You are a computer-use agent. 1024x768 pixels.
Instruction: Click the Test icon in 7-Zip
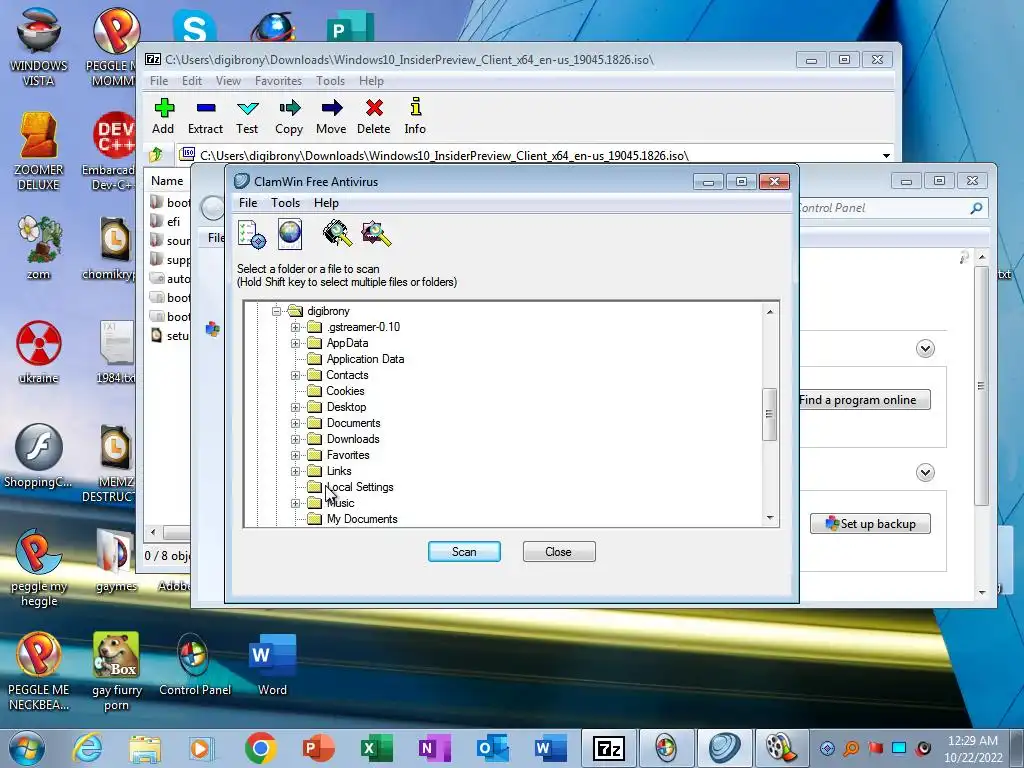tap(248, 108)
